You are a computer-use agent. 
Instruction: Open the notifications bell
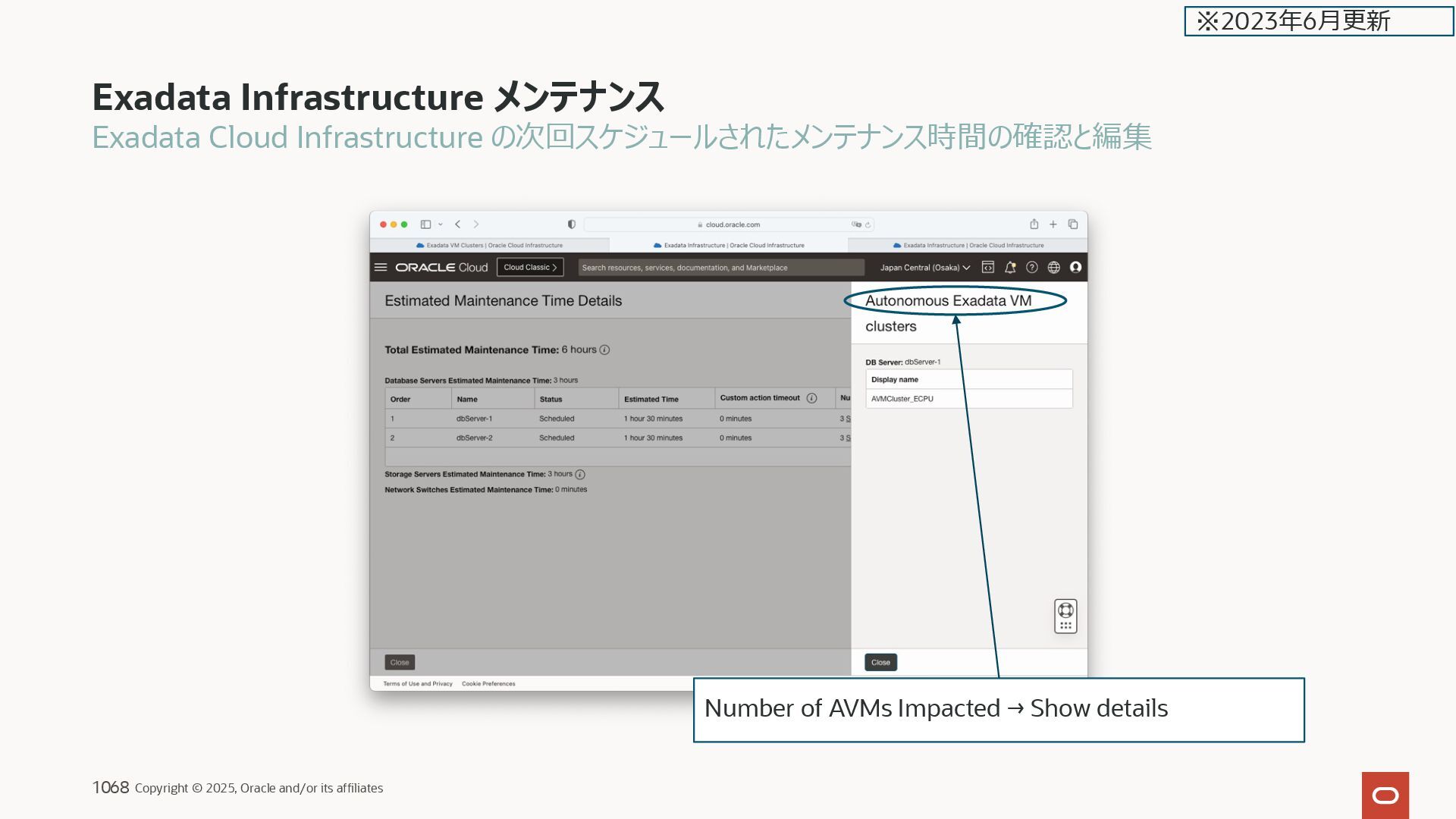1010,268
